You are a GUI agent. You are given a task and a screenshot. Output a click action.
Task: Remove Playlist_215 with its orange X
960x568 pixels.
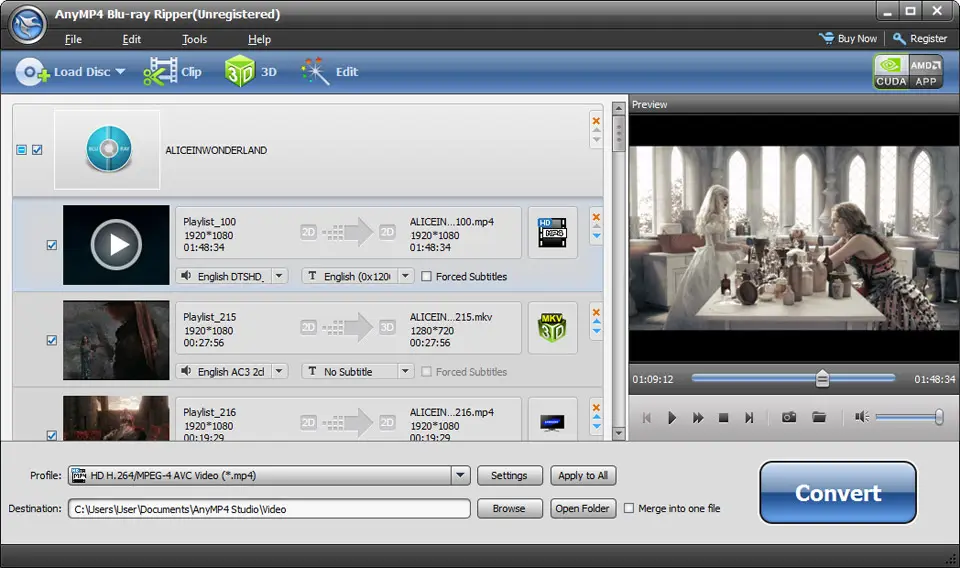[596, 312]
